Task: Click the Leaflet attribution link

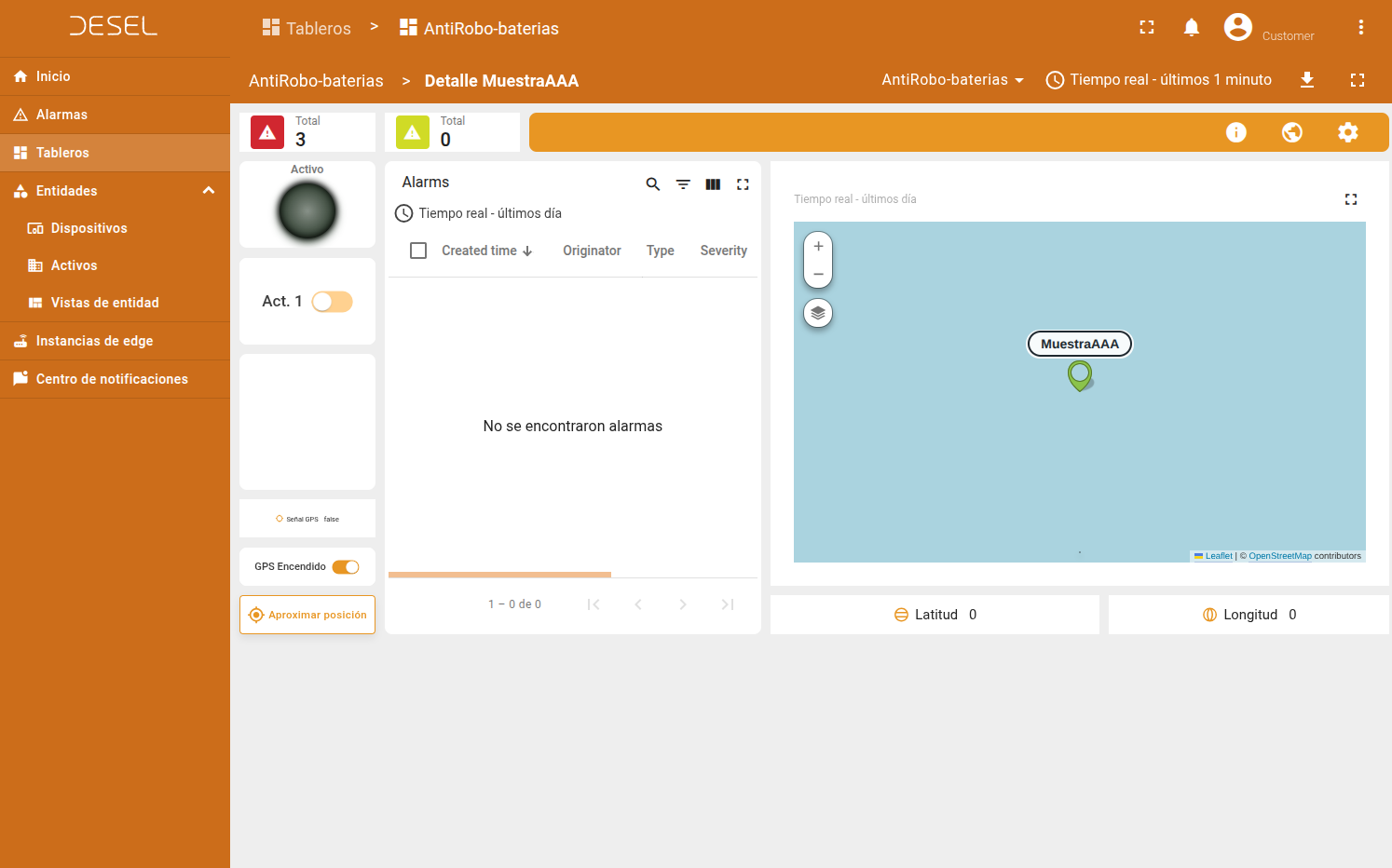Action: point(1218,556)
